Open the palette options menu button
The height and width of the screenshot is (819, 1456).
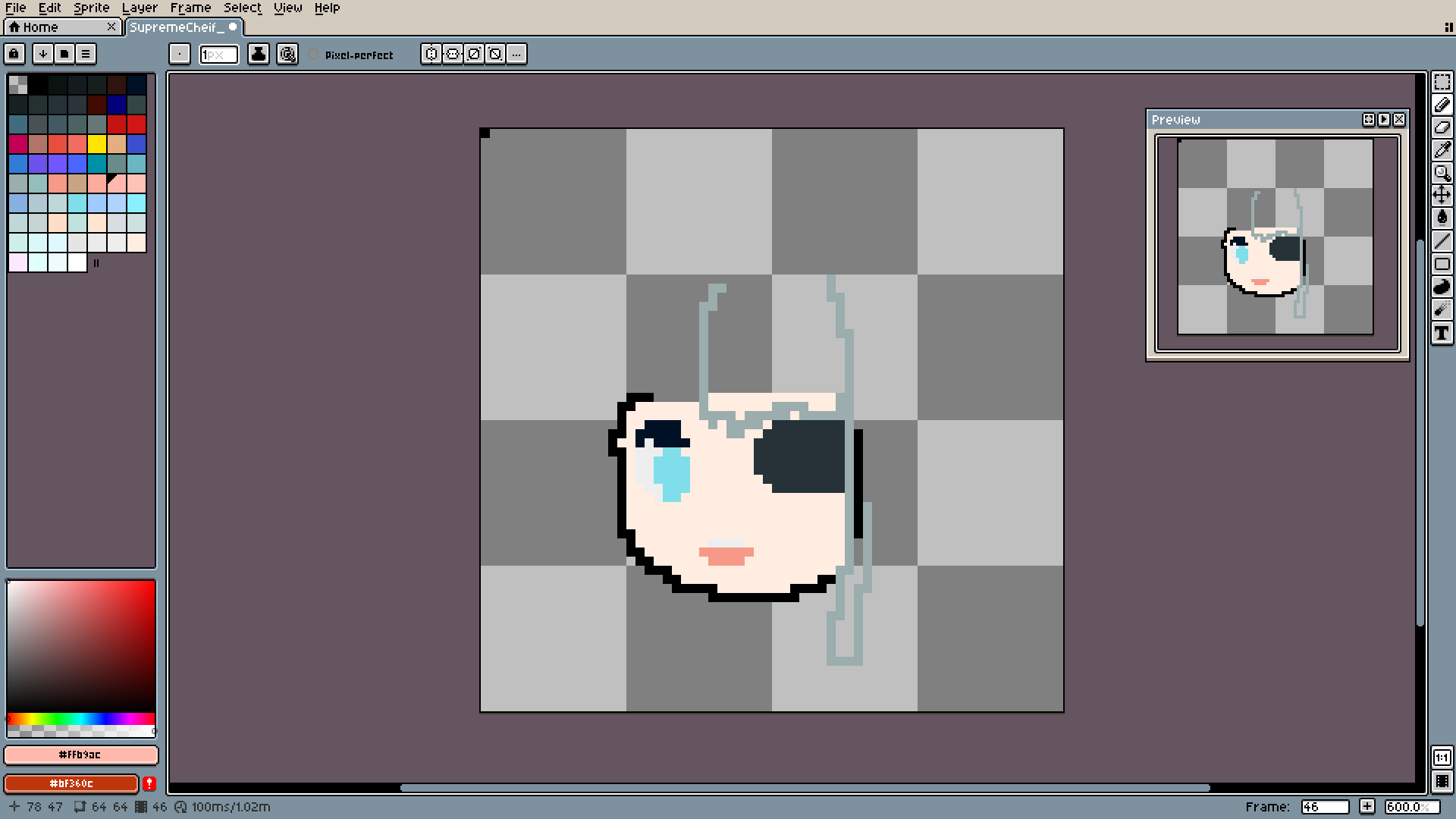[86, 54]
